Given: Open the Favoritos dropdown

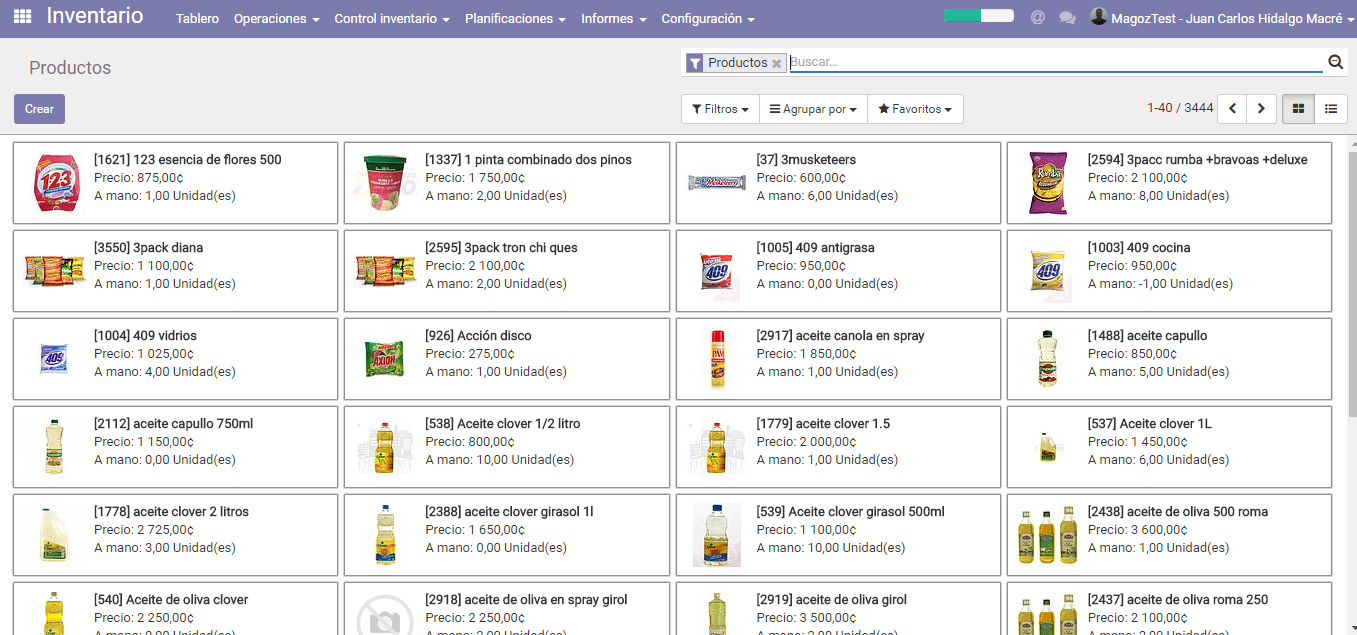Looking at the screenshot, I should (x=915, y=109).
